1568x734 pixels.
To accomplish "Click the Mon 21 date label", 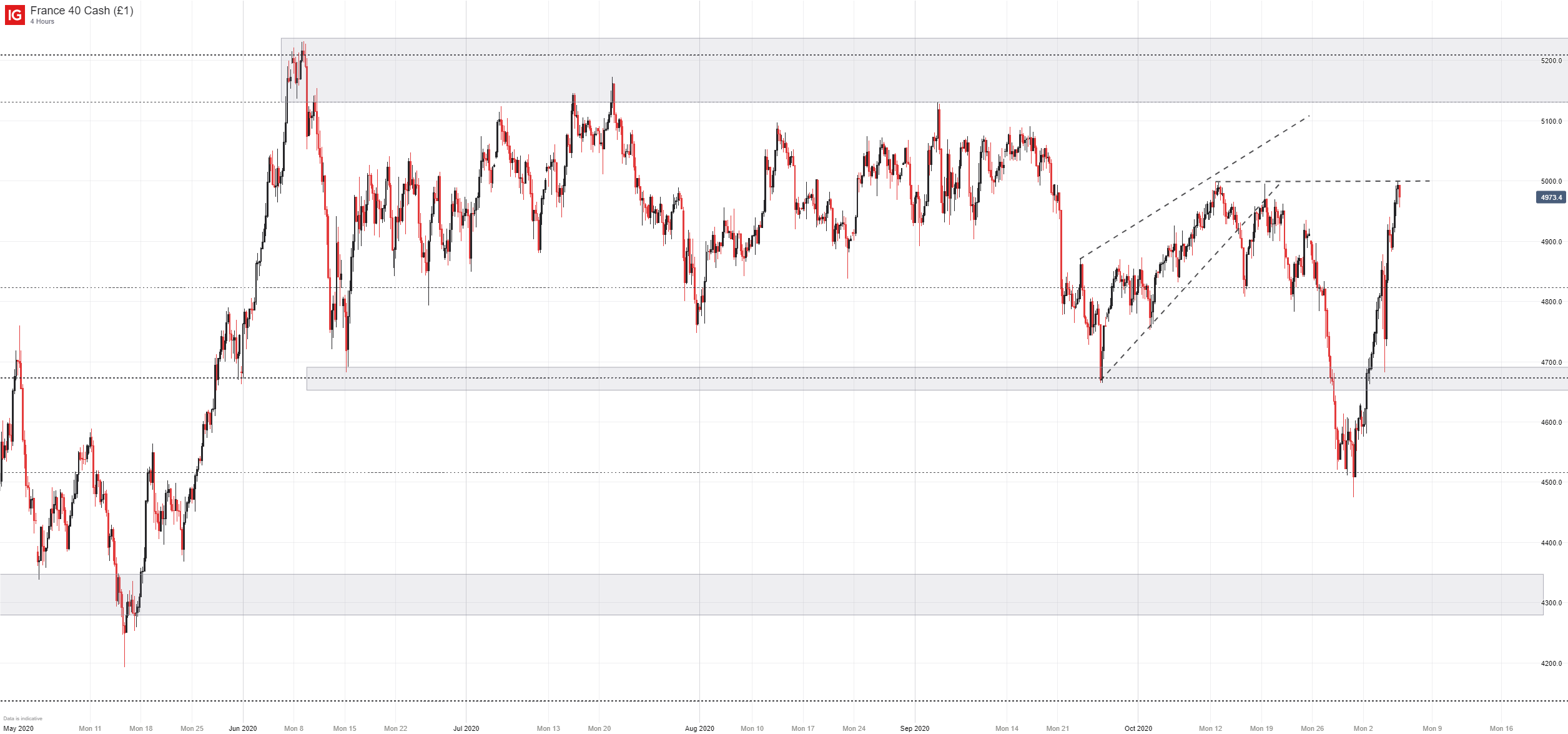I will pyautogui.click(x=1058, y=728).
